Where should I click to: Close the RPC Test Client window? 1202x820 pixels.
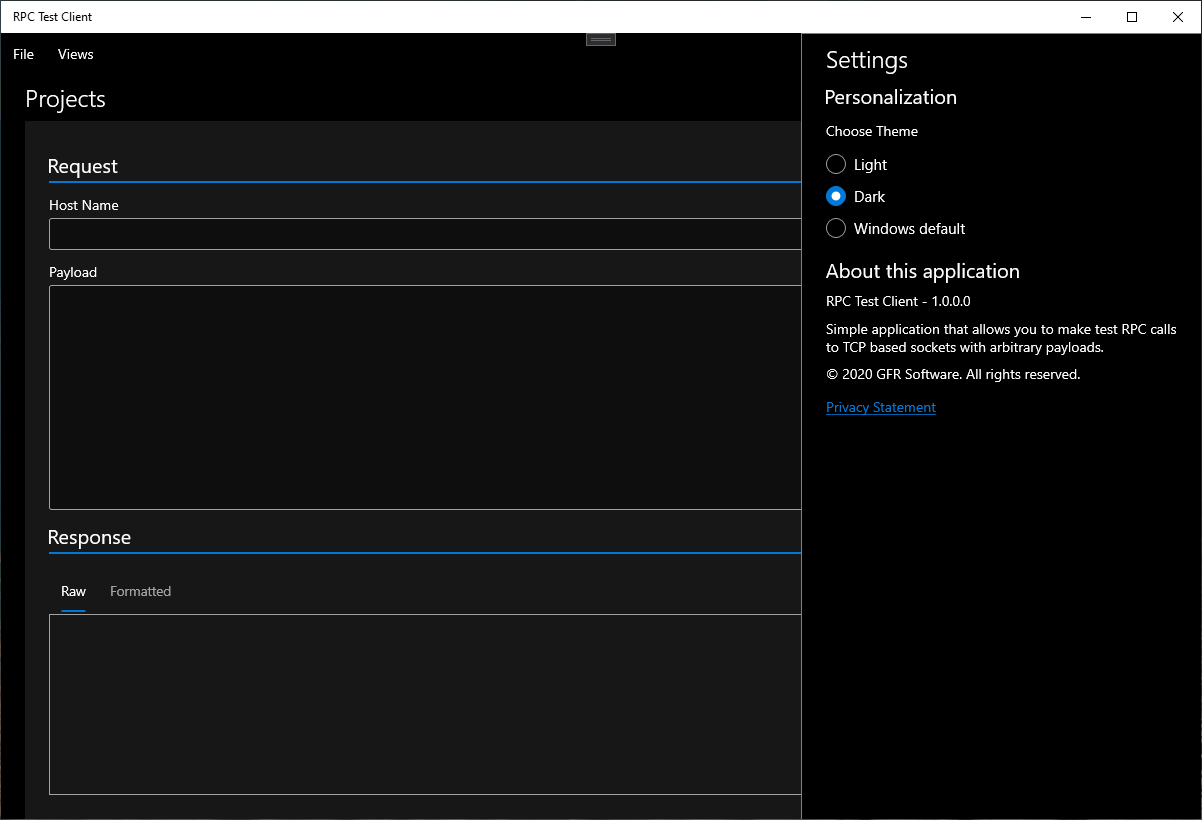point(1178,17)
